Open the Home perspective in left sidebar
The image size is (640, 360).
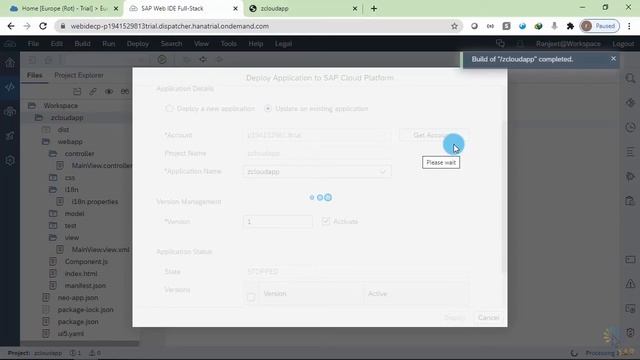10,63
